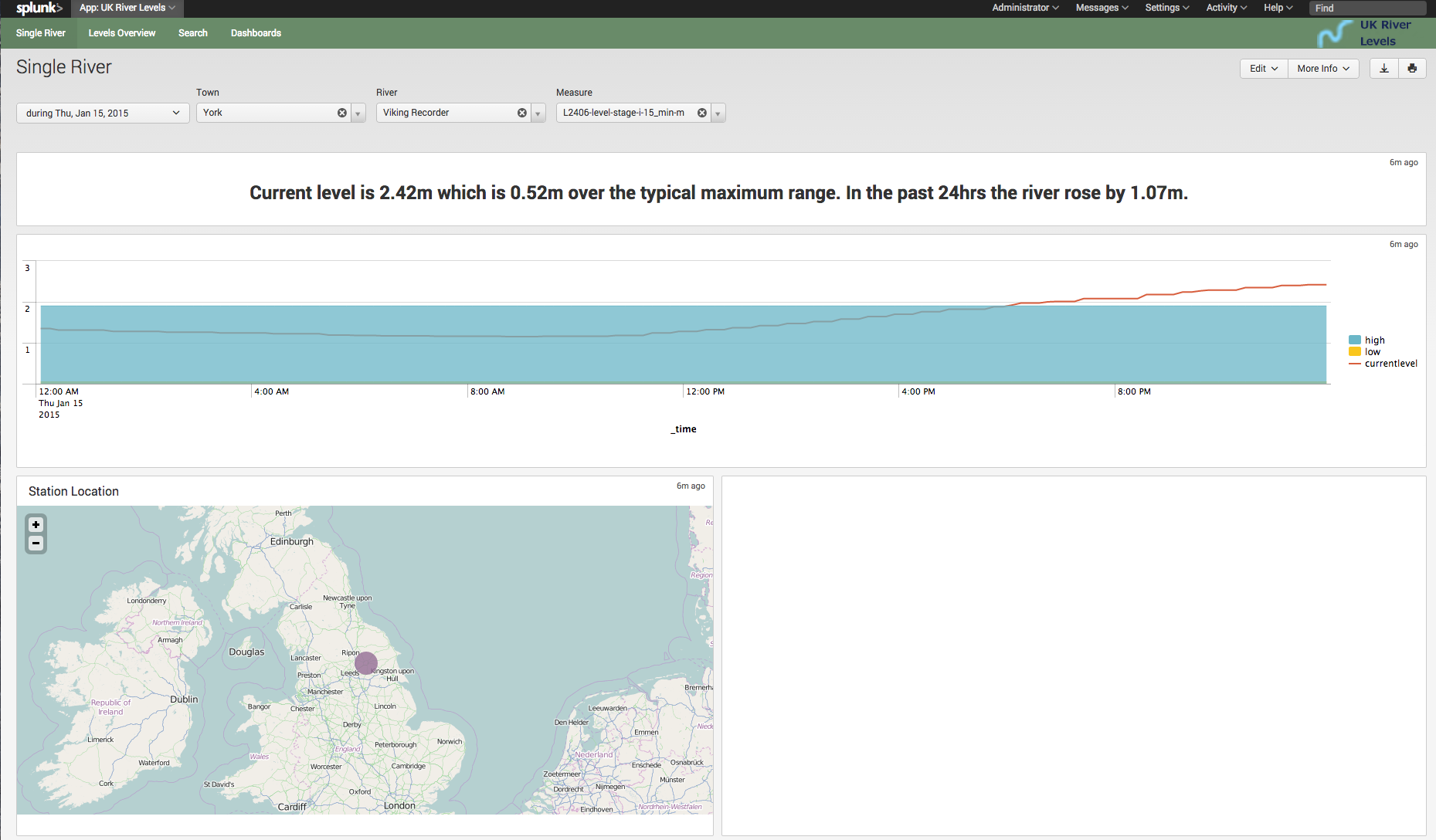1436x840 pixels.
Task: Zoom out on the station map
Action: click(x=36, y=544)
